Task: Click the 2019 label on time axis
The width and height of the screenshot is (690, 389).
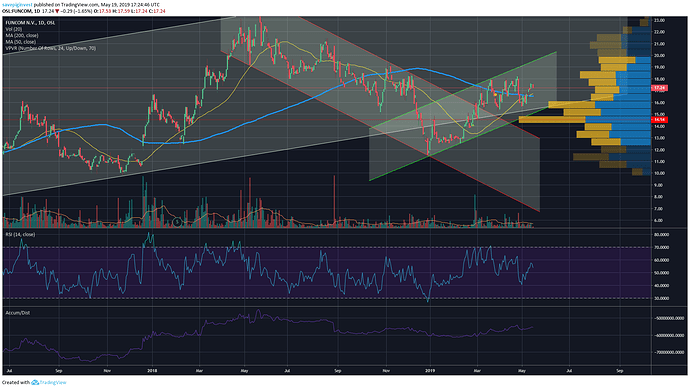Action: click(430, 371)
